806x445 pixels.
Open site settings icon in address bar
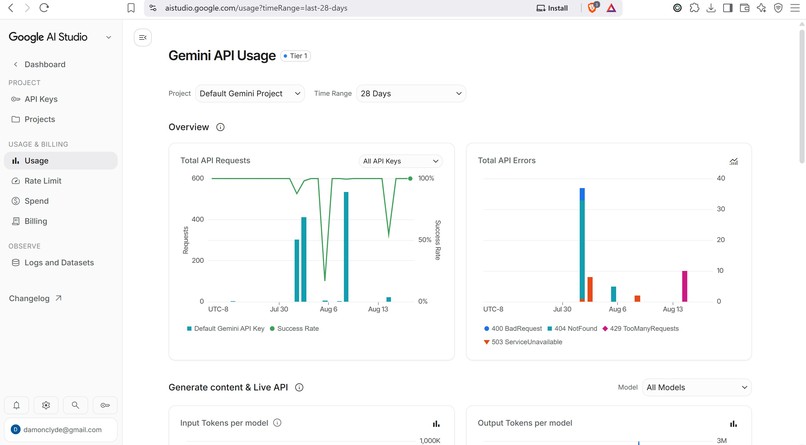(x=153, y=8)
